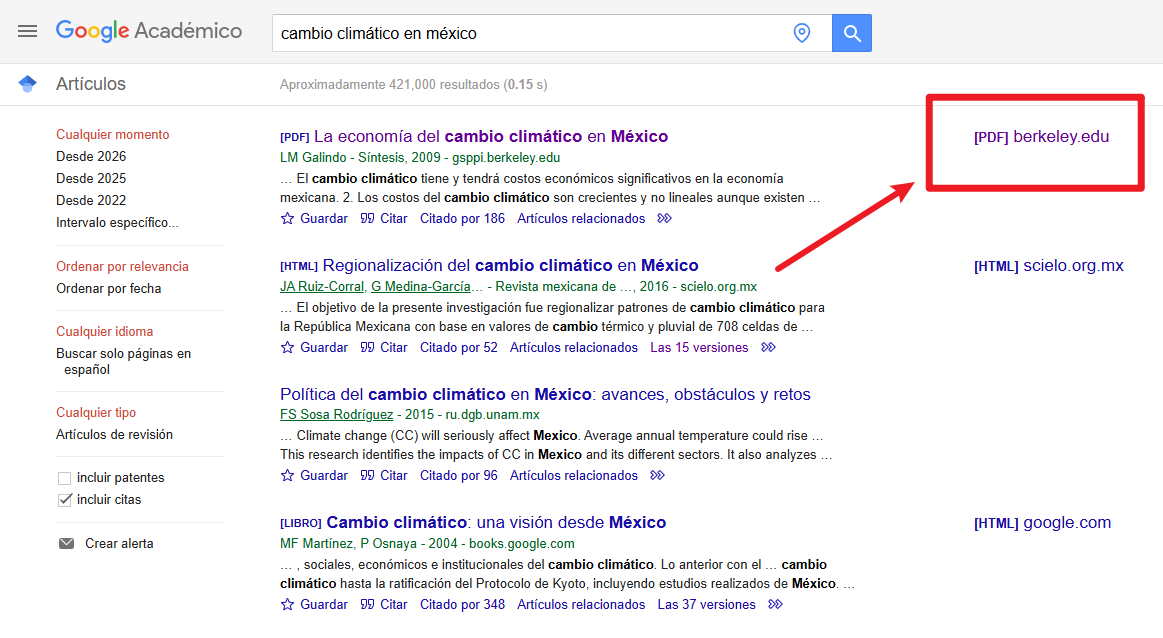The height and width of the screenshot is (638, 1163).
Task: Click Citado por 186
Action: click(x=462, y=218)
